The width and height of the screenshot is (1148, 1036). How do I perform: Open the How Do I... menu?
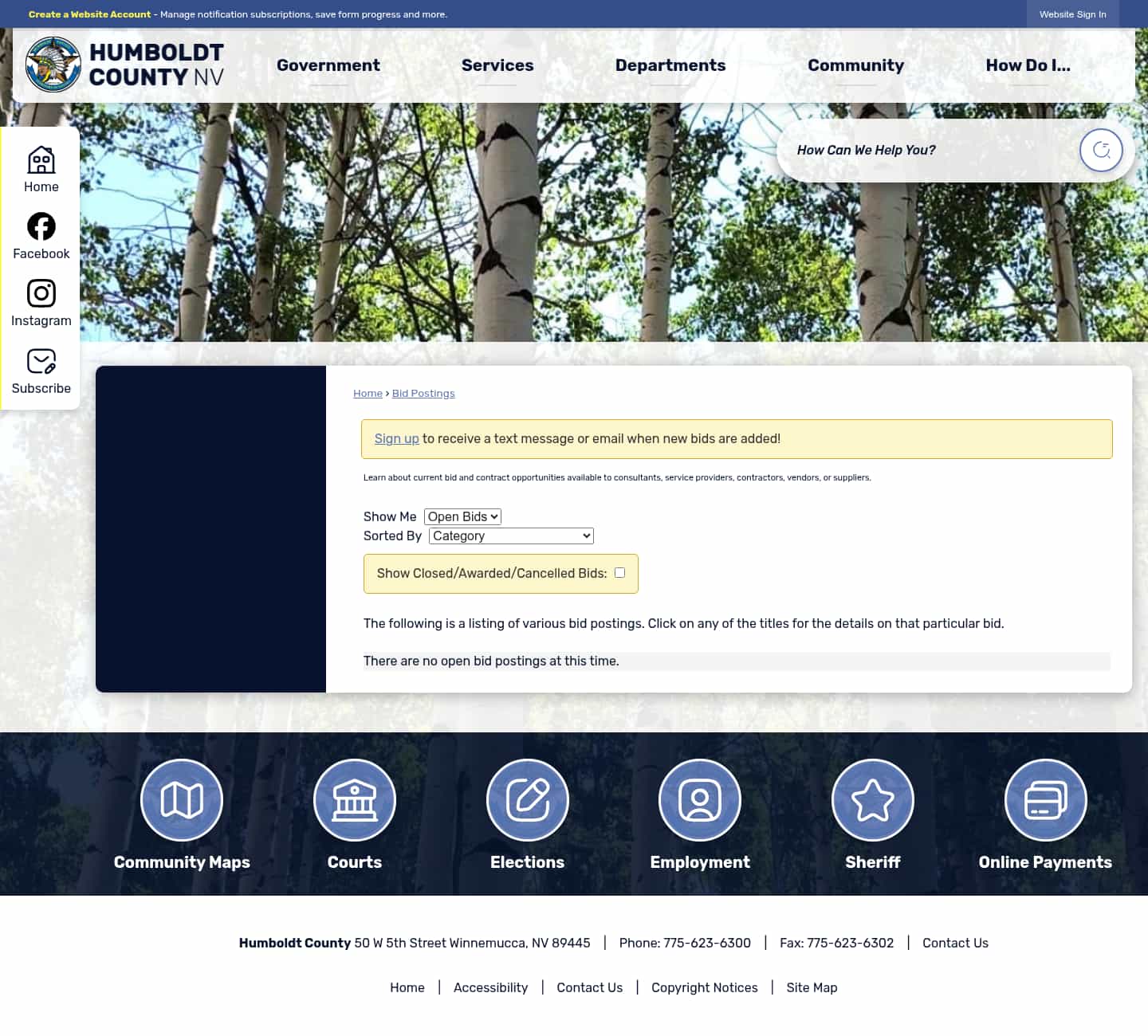(x=1028, y=65)
